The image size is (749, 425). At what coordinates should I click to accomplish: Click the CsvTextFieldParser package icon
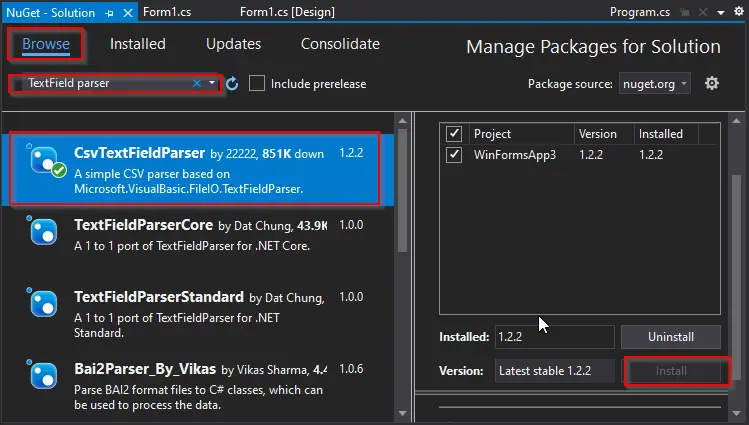pyautogui.click(x=44, y=160)
